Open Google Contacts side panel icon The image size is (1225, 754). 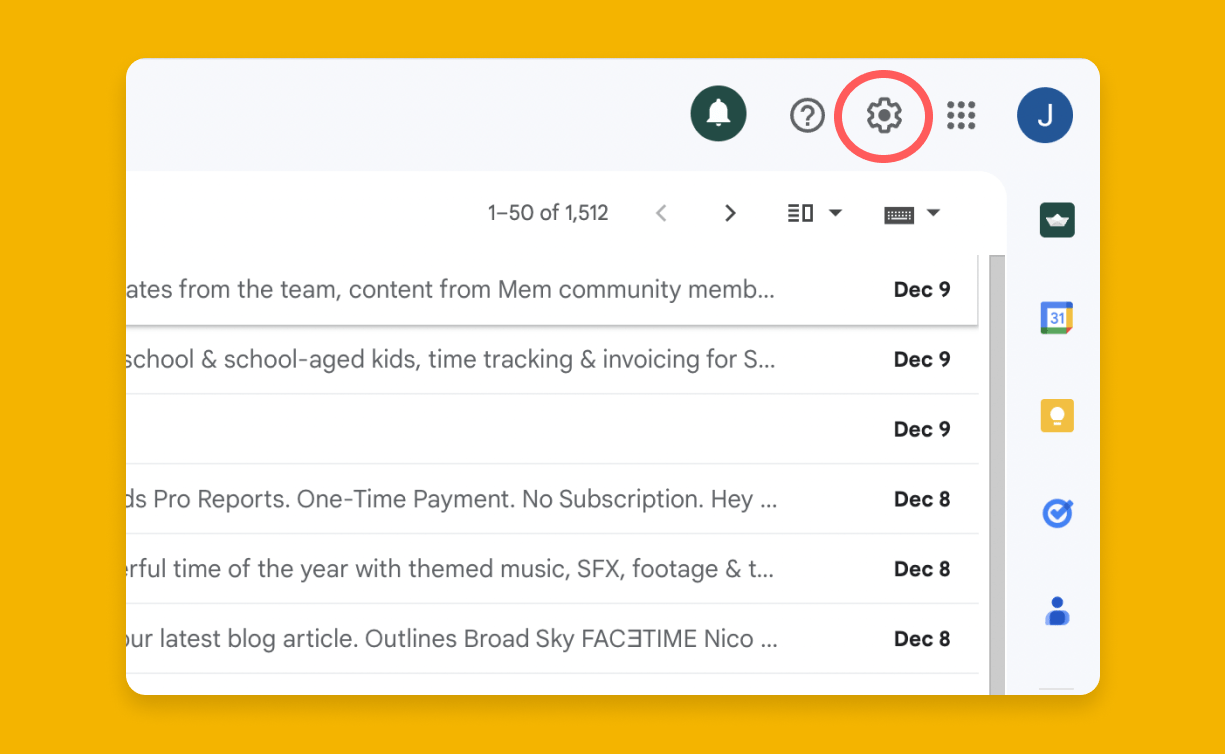pyautogui.click(x=1057, y=611)
